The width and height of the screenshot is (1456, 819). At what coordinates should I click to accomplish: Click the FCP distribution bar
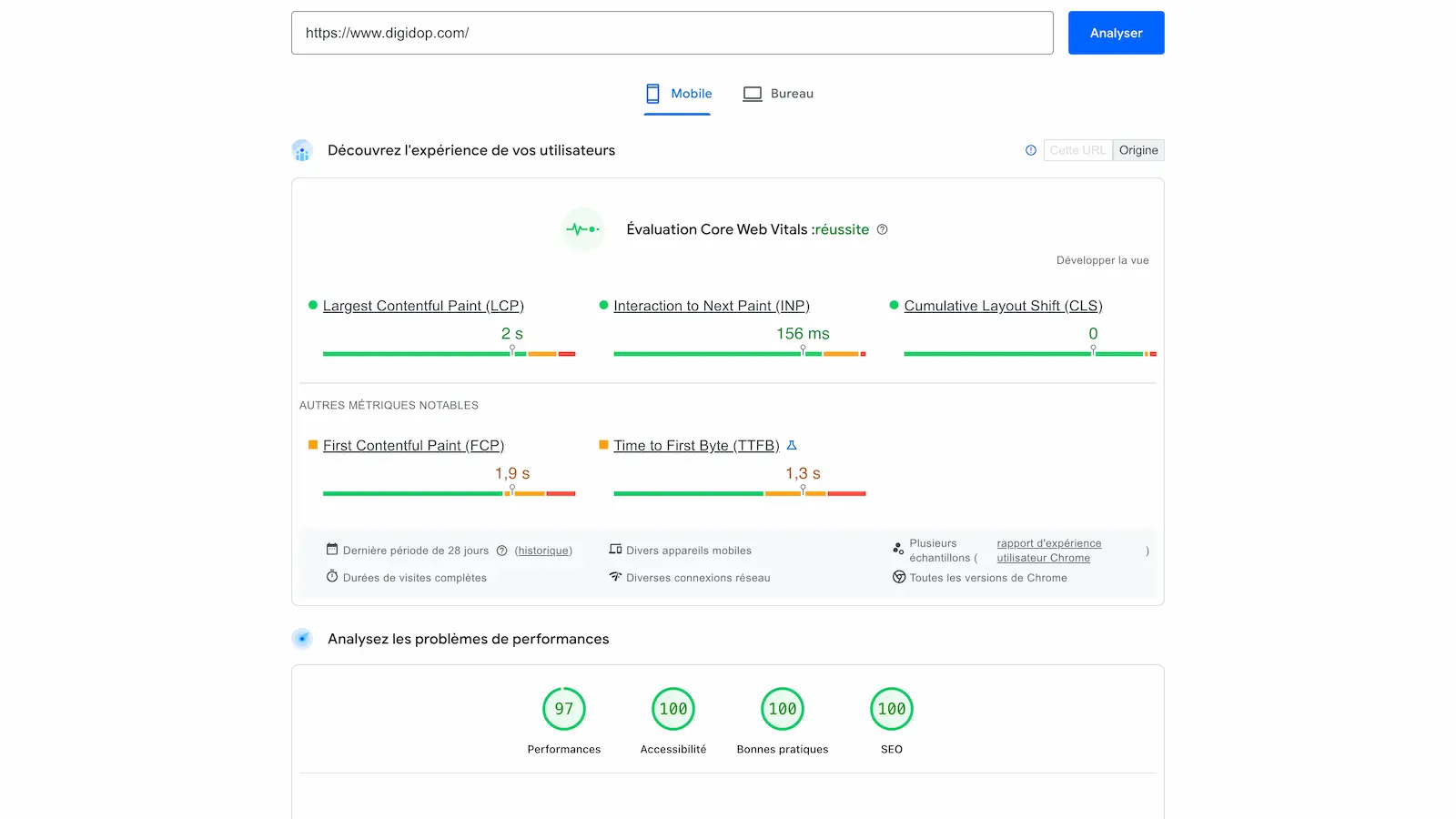449,493
